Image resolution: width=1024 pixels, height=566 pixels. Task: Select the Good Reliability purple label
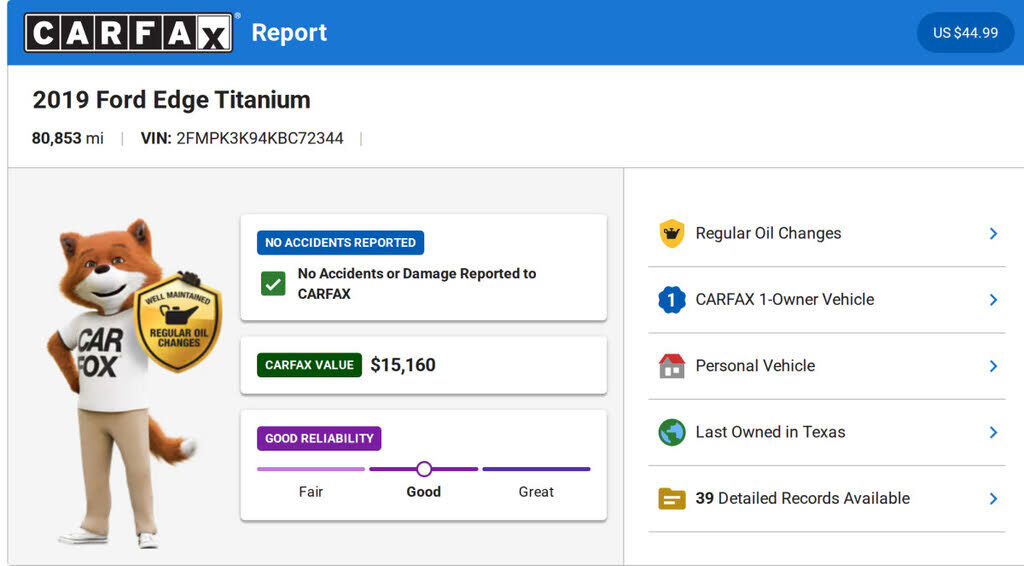(x=319, y=438)
